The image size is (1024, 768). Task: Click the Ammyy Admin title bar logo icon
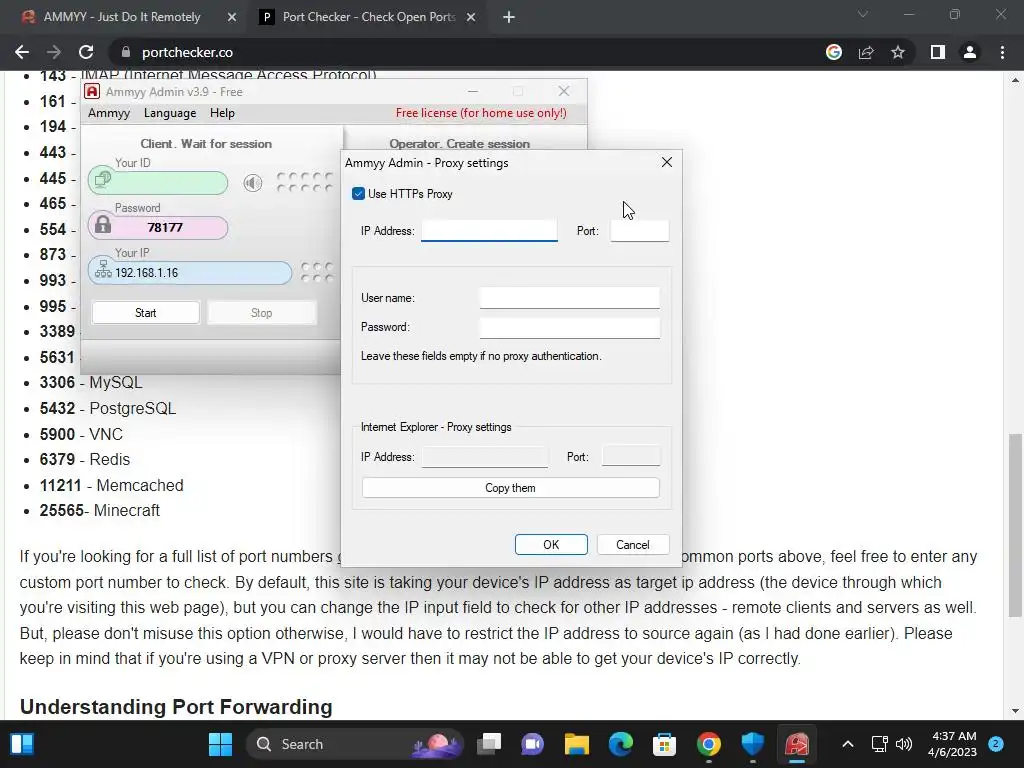click(x=93, y=91)
